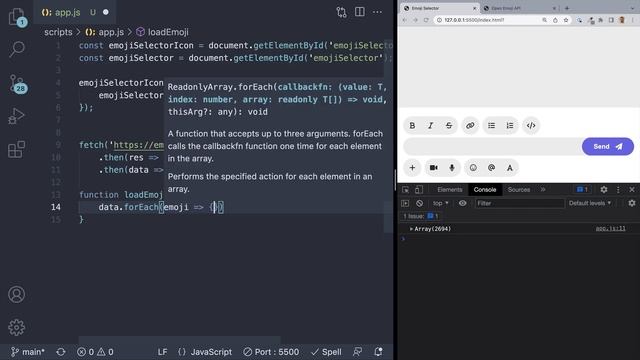Viewport: 640px width, 360px height.
Task: Open the errors and warnings counter
Action: pos(95,351)
